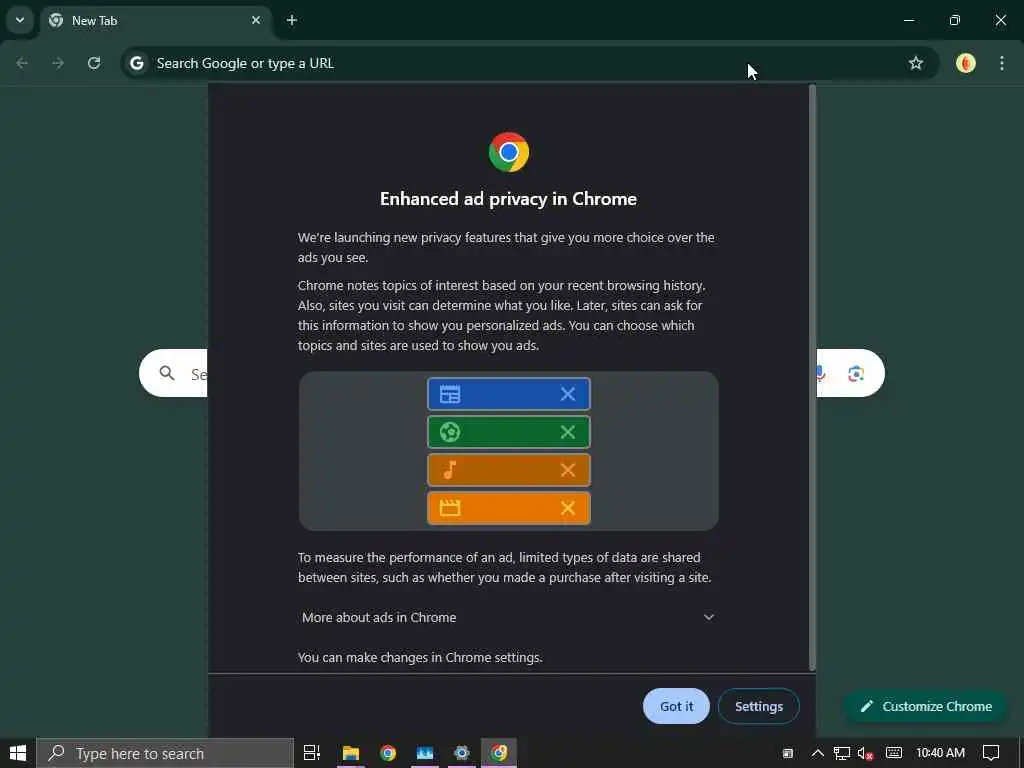Open File Explorer from the taskbar

click(351, 753)
